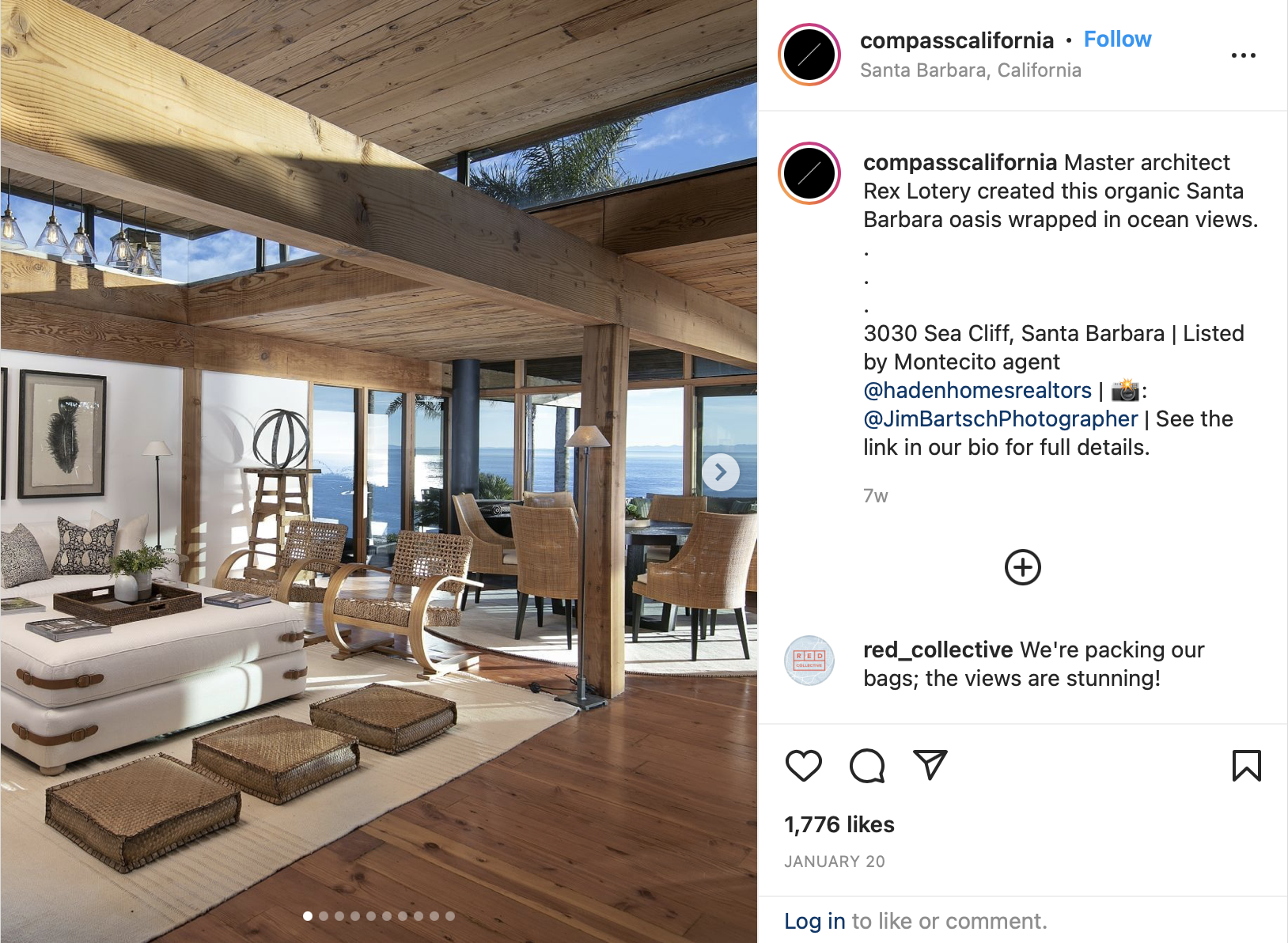Open the Log in link

(815, 921)
